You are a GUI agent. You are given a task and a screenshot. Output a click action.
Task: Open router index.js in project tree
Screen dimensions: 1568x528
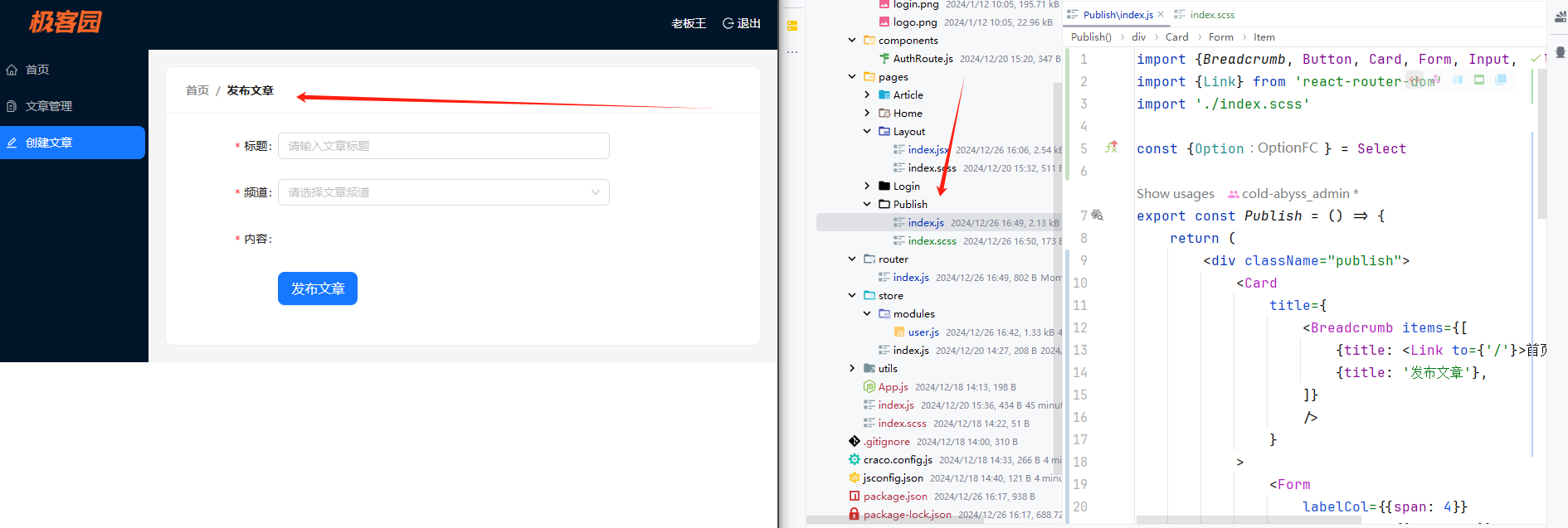click(911, 277)
